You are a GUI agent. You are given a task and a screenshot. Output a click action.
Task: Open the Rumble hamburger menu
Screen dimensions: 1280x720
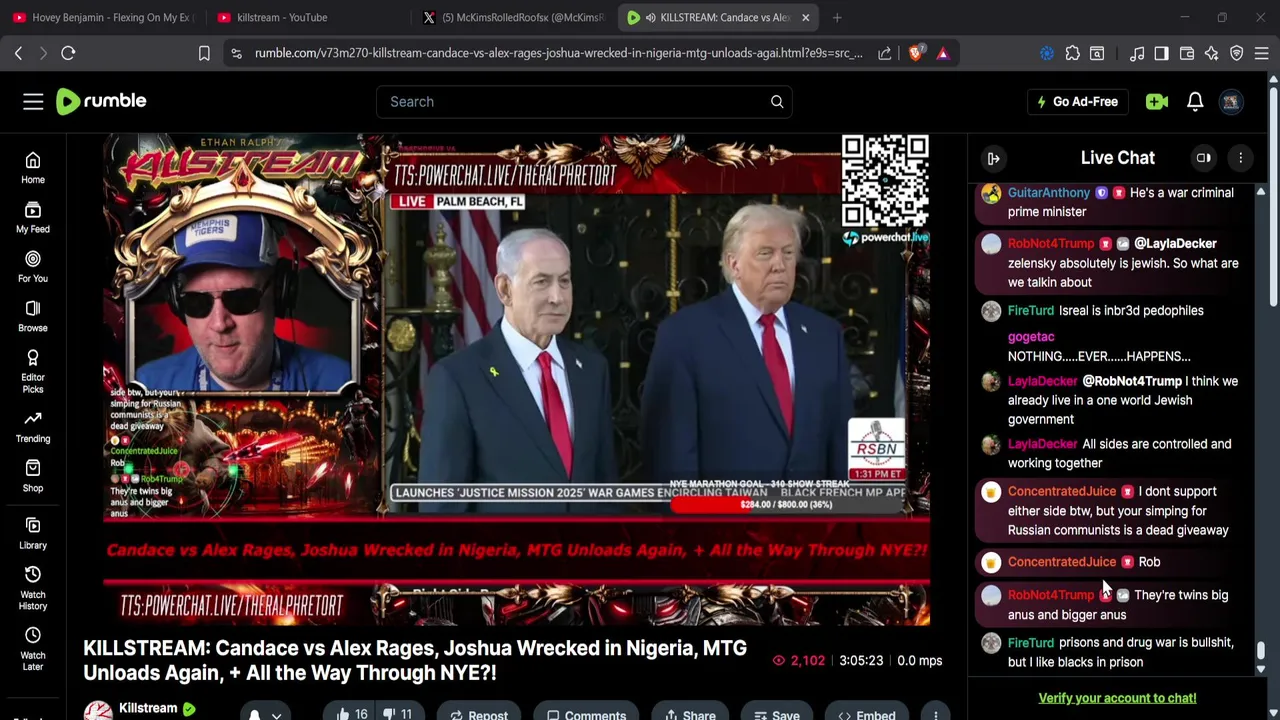[33, 101]
